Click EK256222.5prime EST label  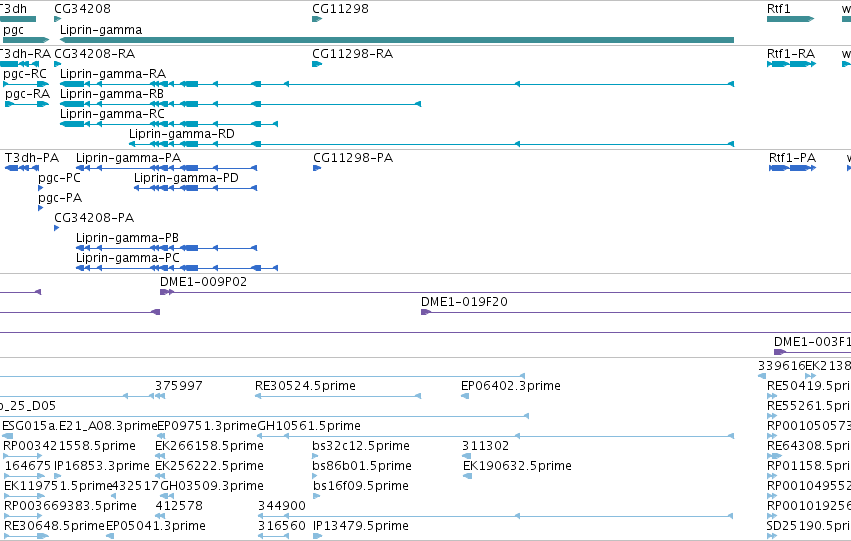tap(209, 467)
